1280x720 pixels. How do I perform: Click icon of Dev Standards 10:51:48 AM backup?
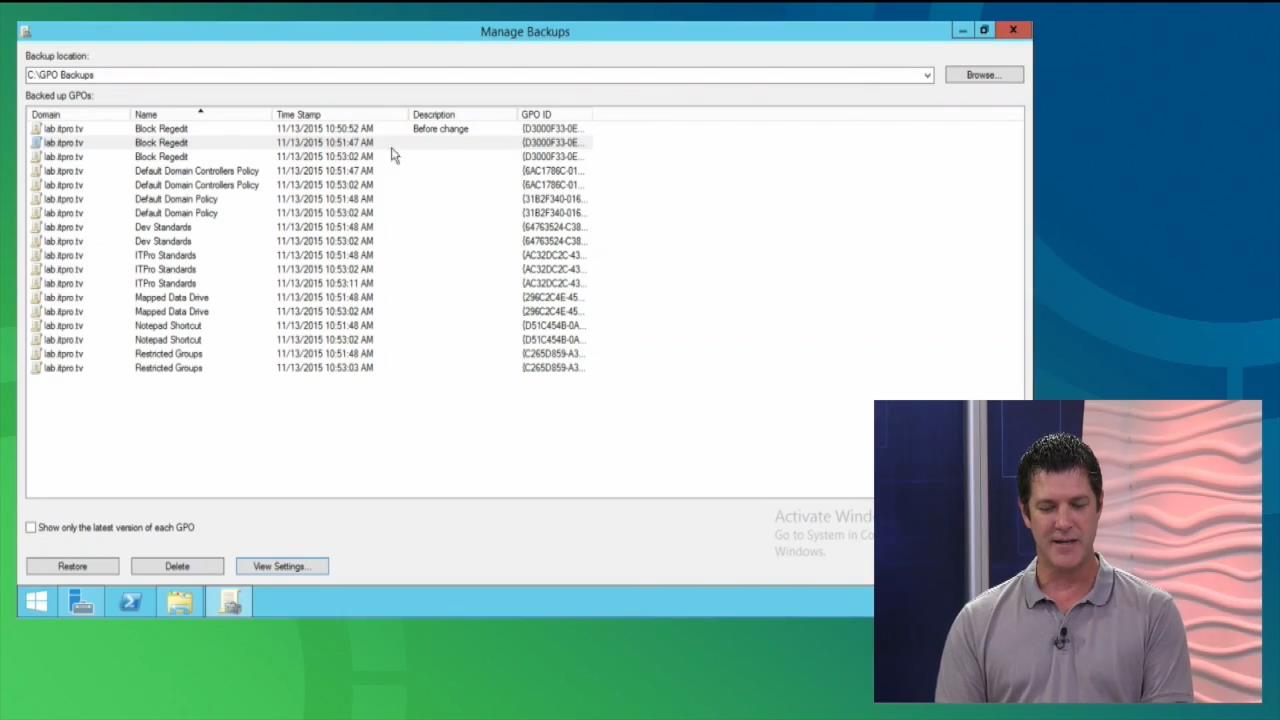(x=36, y=227)
